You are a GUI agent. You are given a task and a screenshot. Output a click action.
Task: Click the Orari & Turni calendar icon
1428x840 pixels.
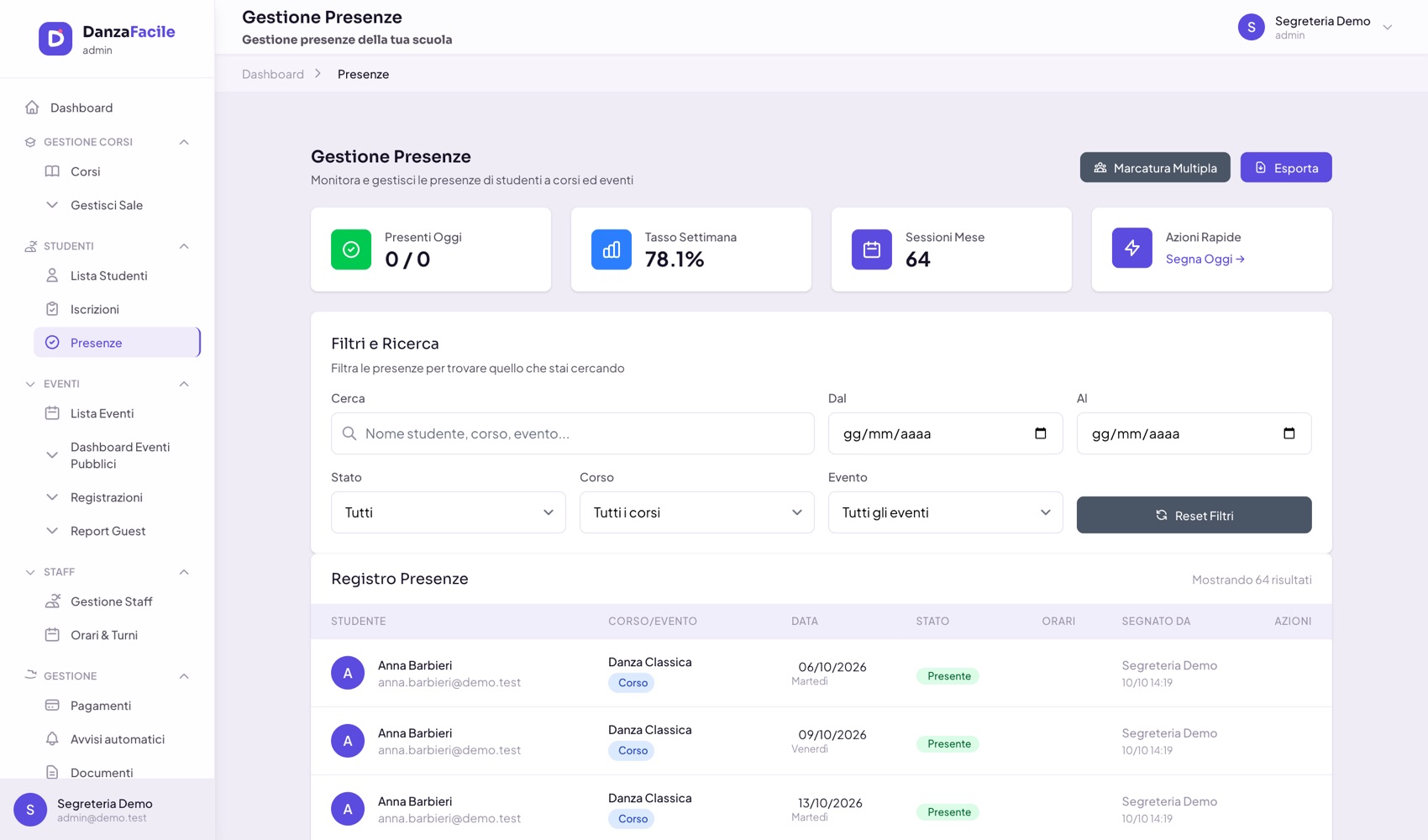tap(52, 635)
